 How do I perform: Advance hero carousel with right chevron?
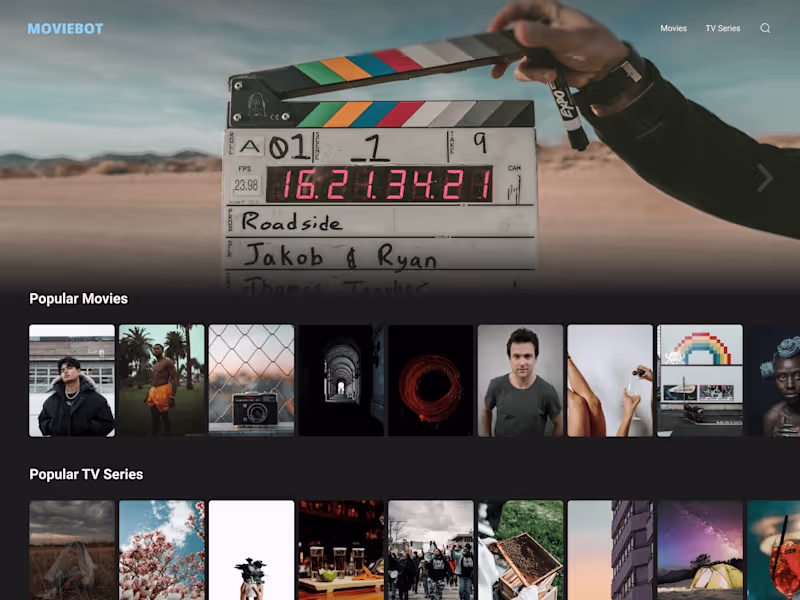[x=764, y=178]
